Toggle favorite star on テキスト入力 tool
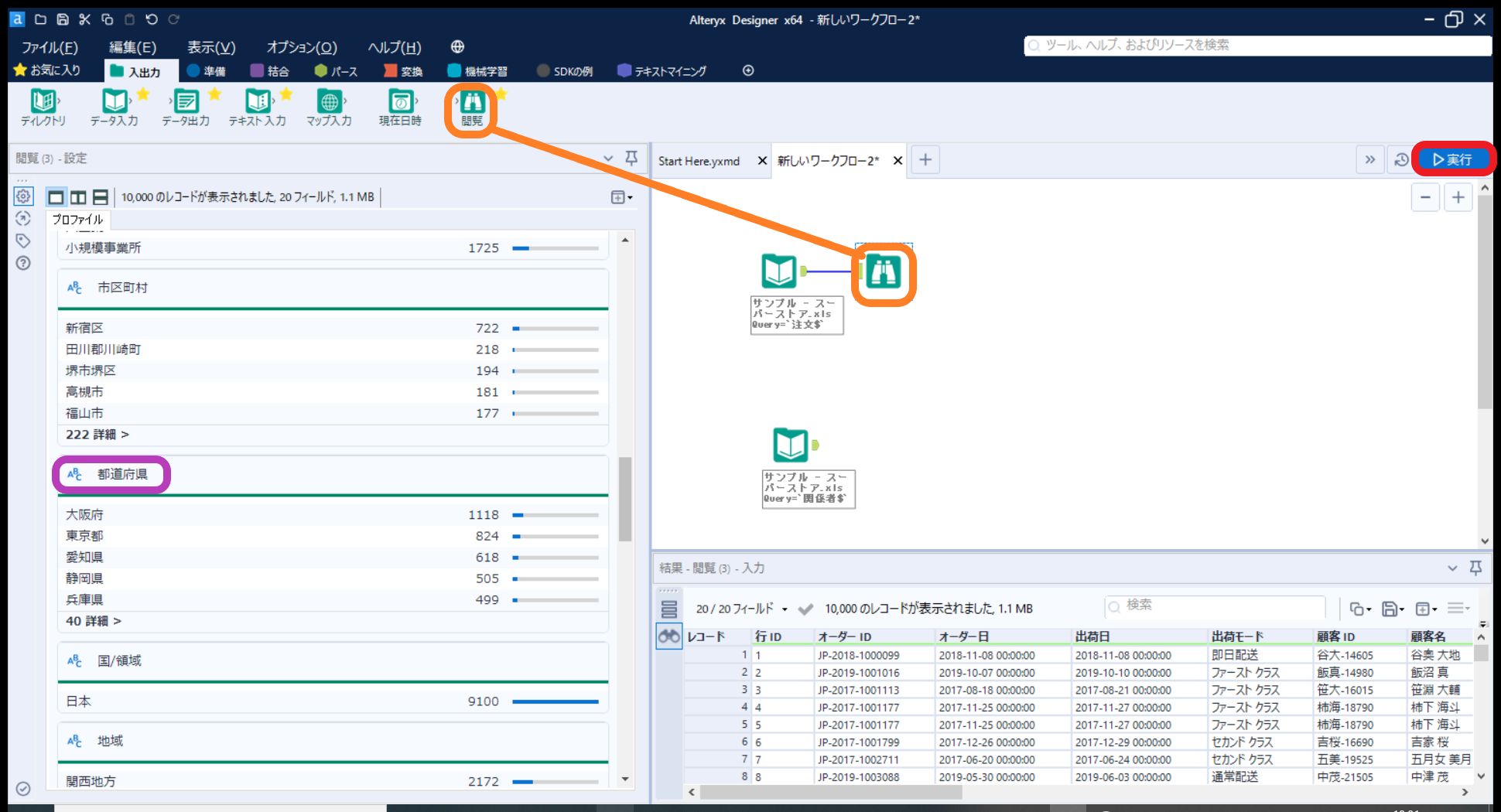 pos(286,94)
